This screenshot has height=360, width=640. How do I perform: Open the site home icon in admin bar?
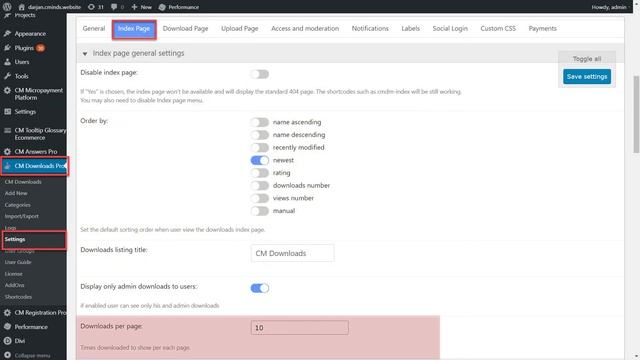click(x=22, y=7)
